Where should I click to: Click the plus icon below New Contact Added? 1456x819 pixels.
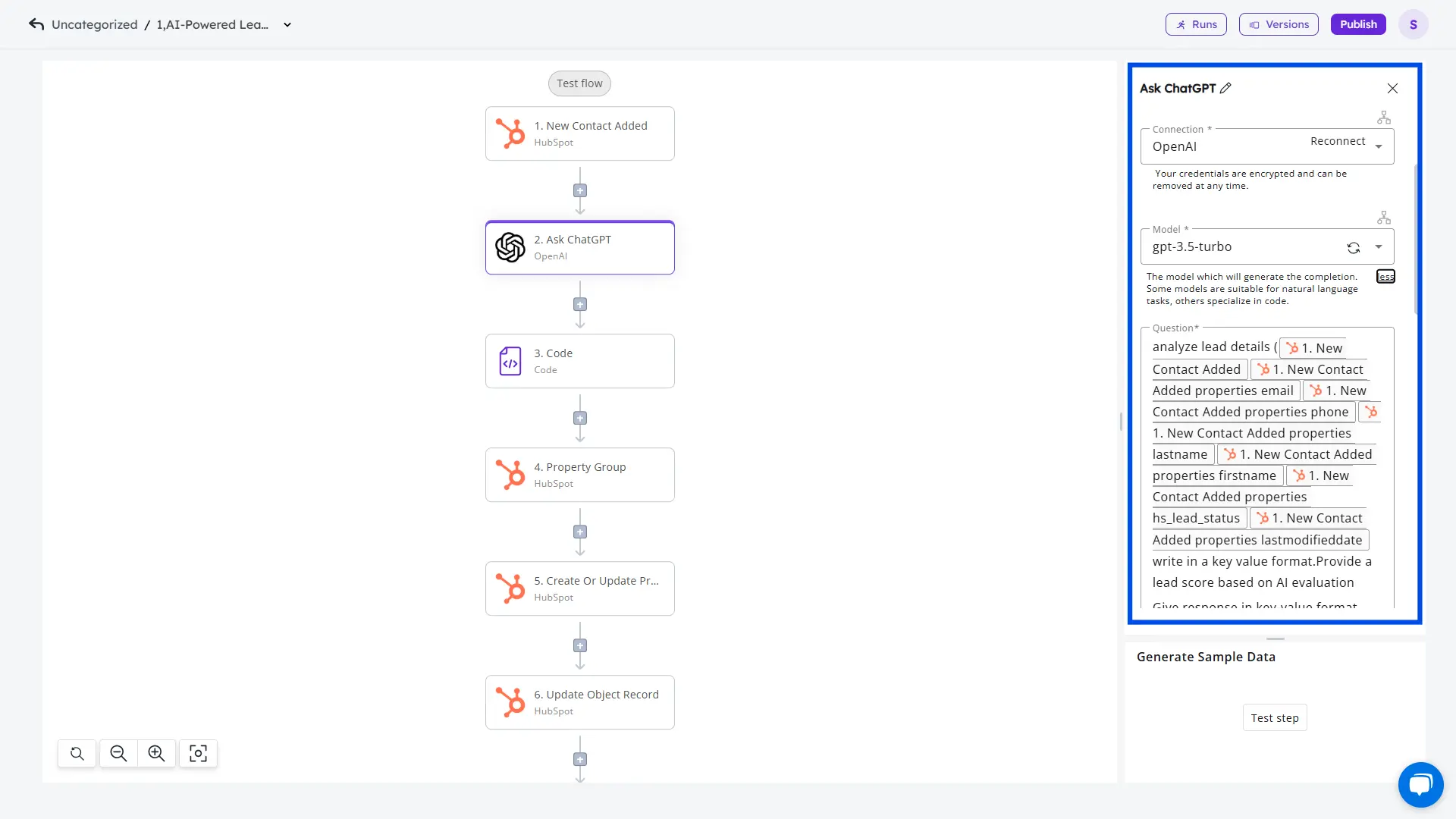pos(580,190)
